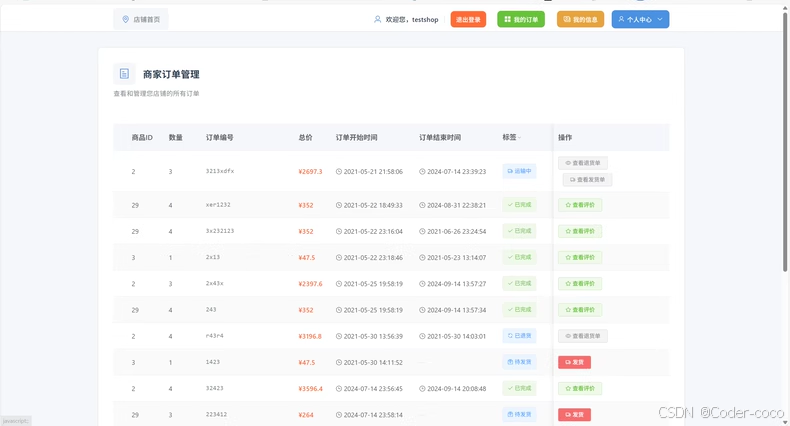Click price ¥3196.8
790x426 pixels.
pyautogui.click(x=310, y=336)
